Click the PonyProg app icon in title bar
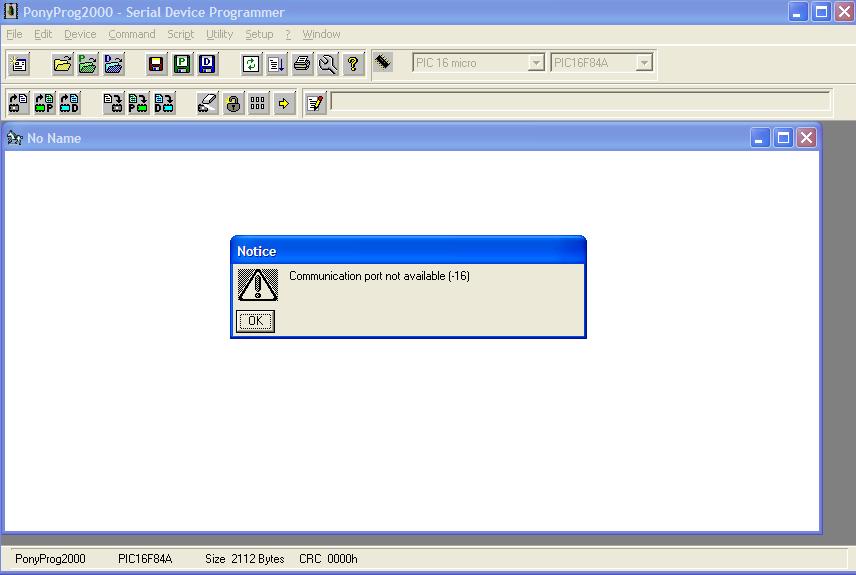 pyautogui.click(x=10, y=11)
